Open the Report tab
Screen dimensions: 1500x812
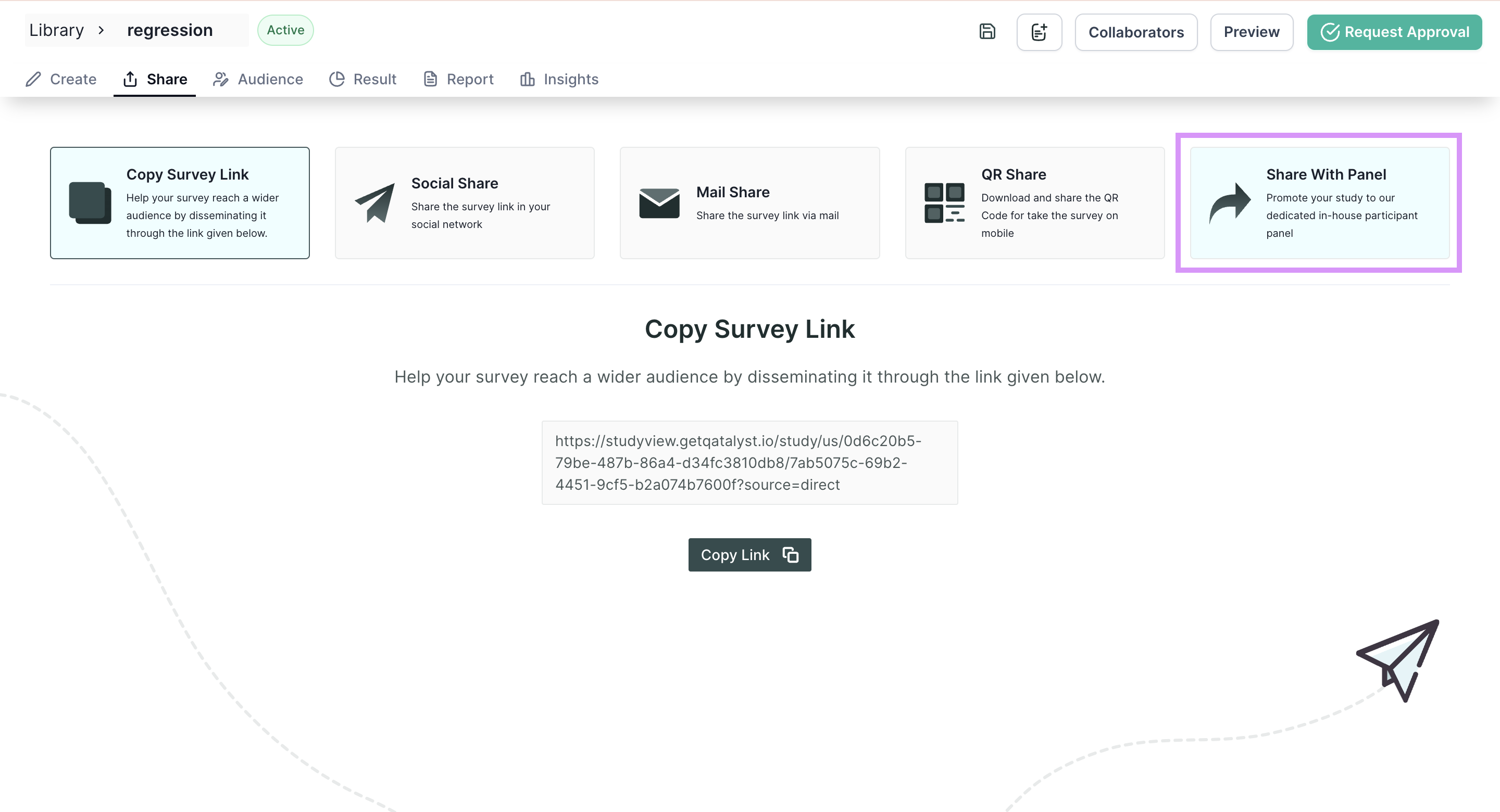click(458, 79)
